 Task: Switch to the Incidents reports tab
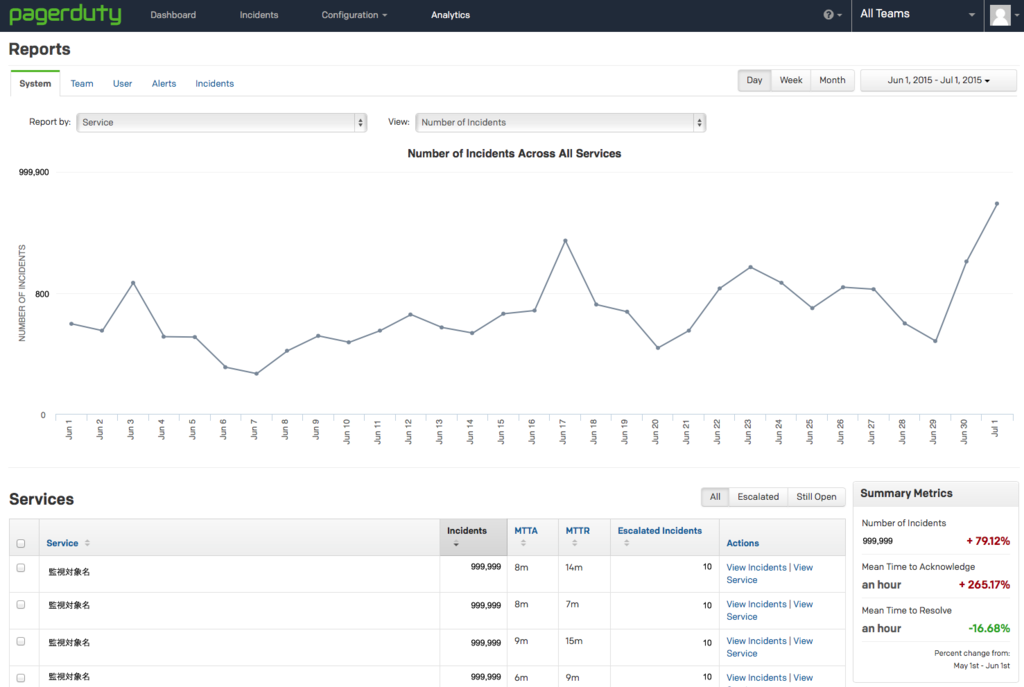[x=214, y=84]
